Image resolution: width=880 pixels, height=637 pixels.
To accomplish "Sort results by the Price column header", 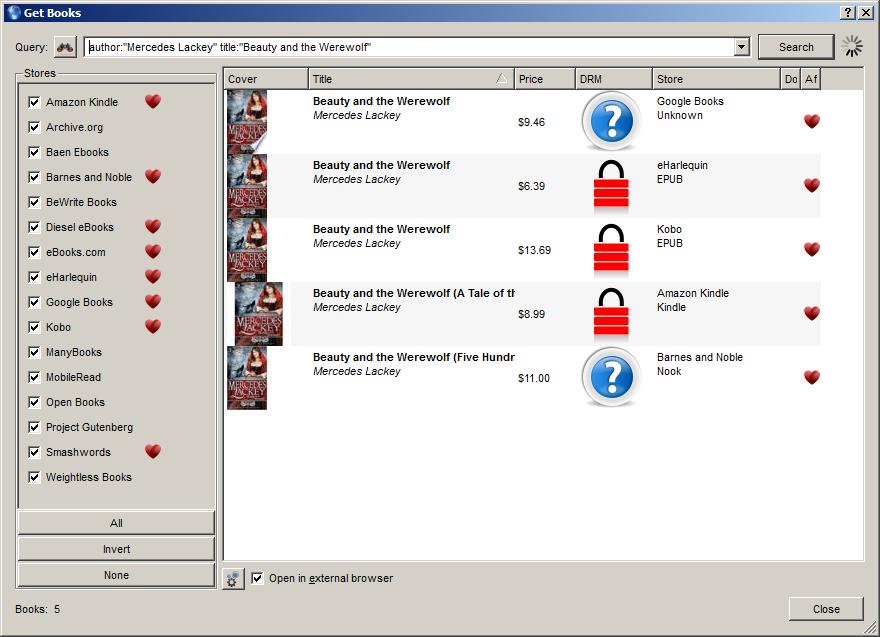I will (x=544, y=79).
